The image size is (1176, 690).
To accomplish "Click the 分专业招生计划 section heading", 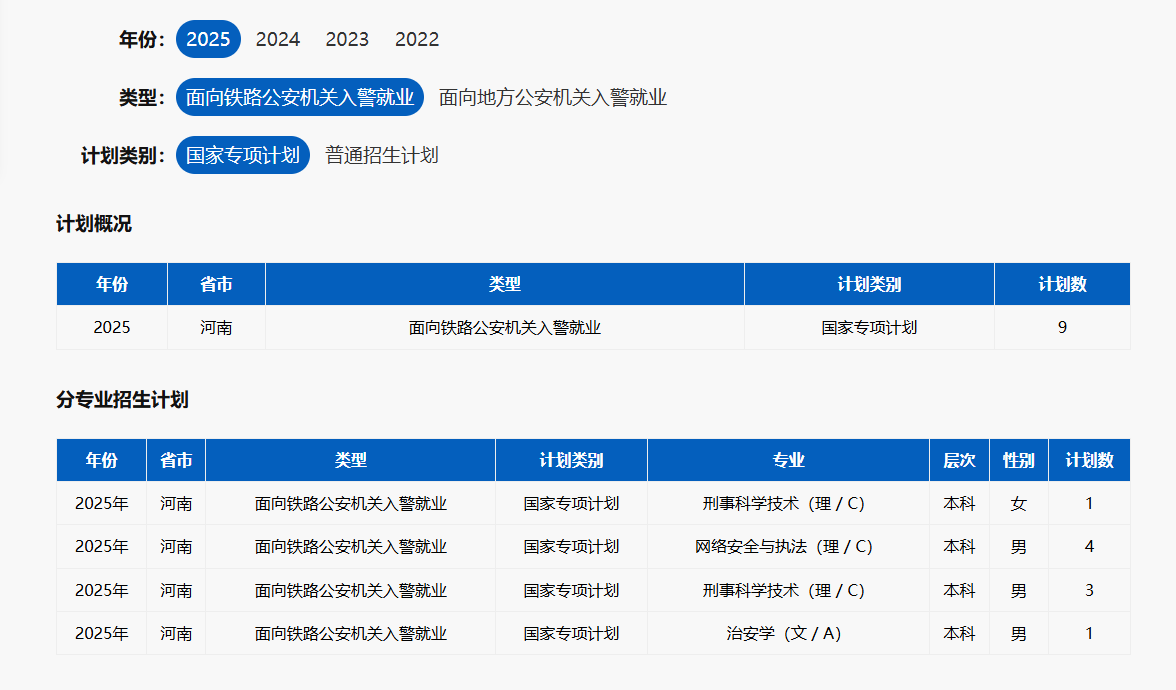I will click(122, 400).
